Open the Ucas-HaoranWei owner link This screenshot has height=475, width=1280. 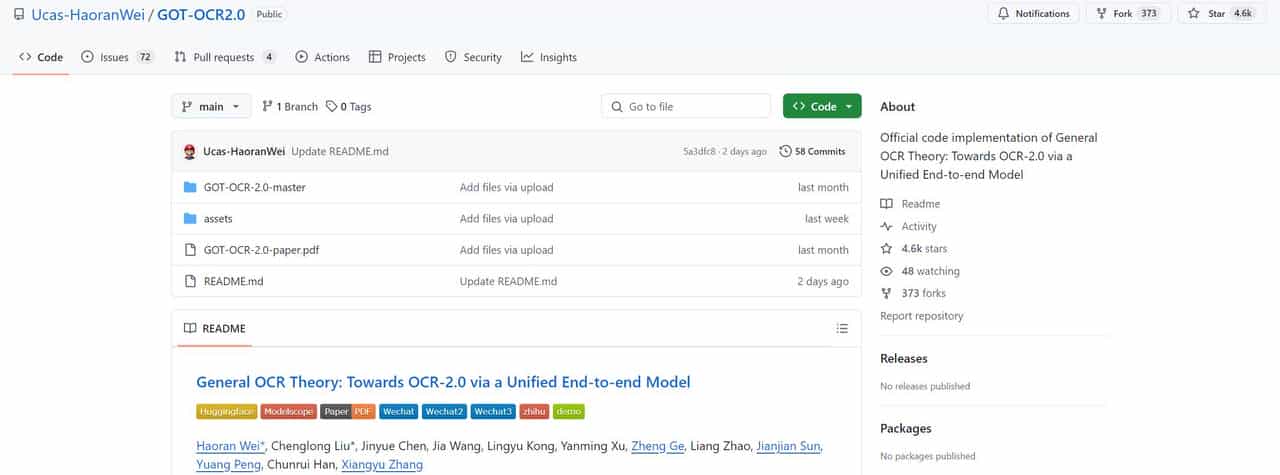pos(88,14)
